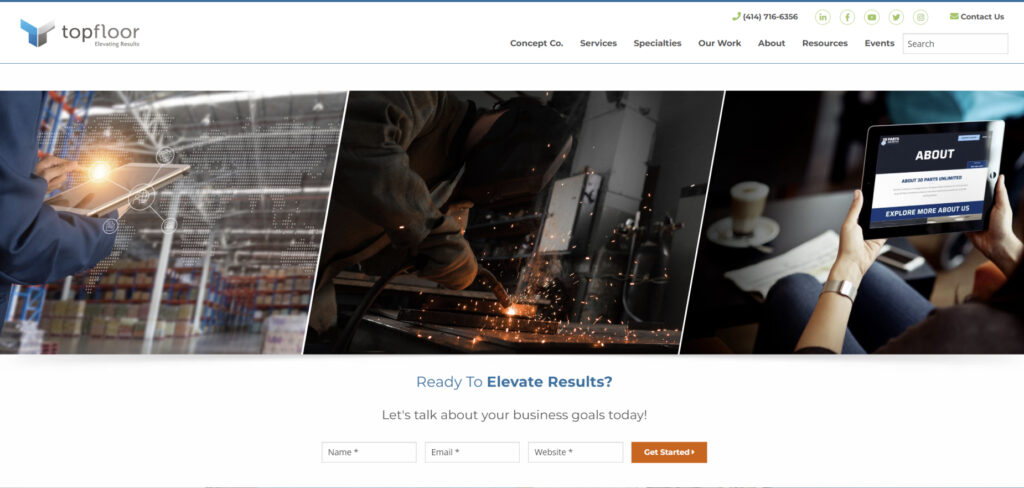Open the Contact Us link
This screenshot has width=1024, height=488.
click(977, 17)
